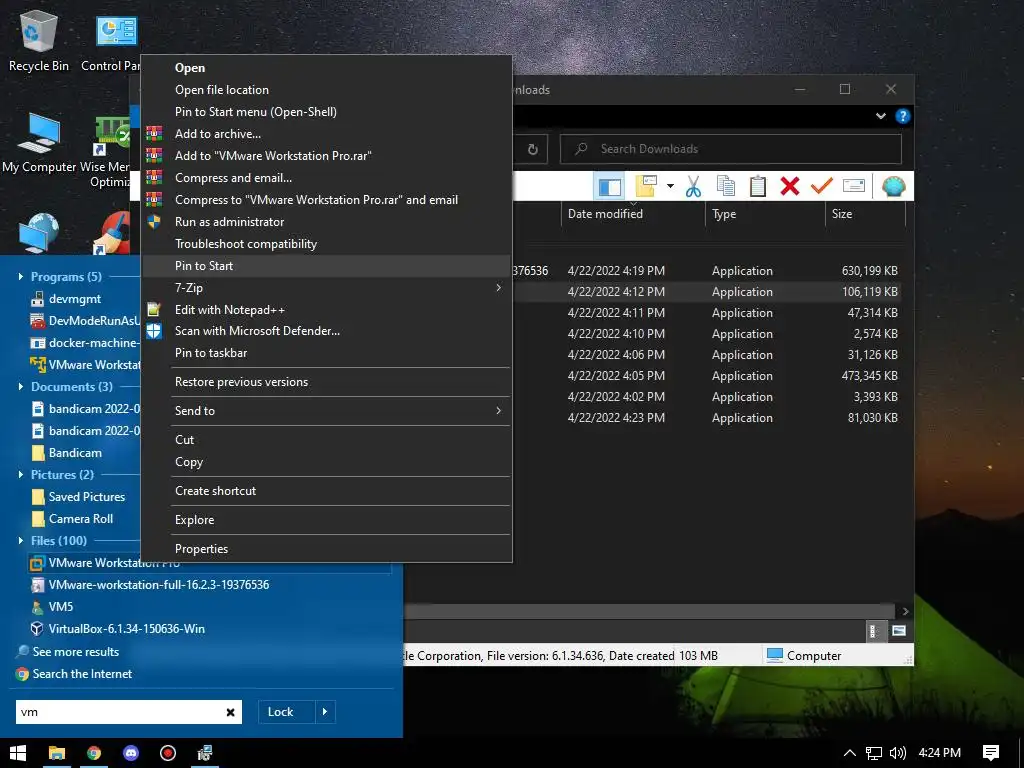Choose Scan with Microsoft Defender
Image resolution: width=1024 pixels, height=768 pixels.
tap(326, 331)
